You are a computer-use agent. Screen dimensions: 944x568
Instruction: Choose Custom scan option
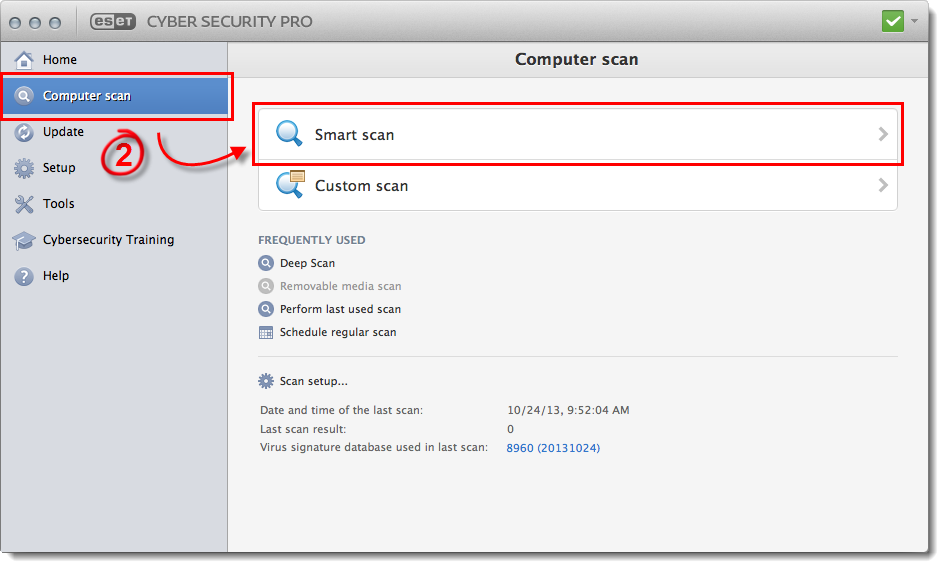(x=578, y=186)
